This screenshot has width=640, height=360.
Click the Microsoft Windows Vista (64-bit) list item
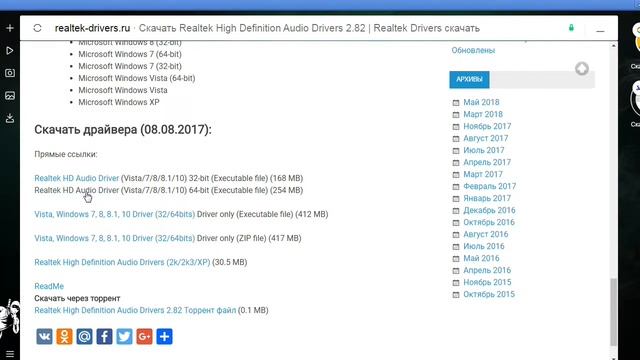(137, 78)
